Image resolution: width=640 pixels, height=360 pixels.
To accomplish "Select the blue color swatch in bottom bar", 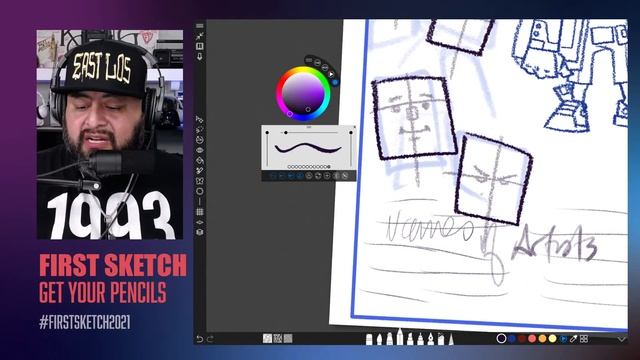I will pyautogui.click(x=512, y=338).
